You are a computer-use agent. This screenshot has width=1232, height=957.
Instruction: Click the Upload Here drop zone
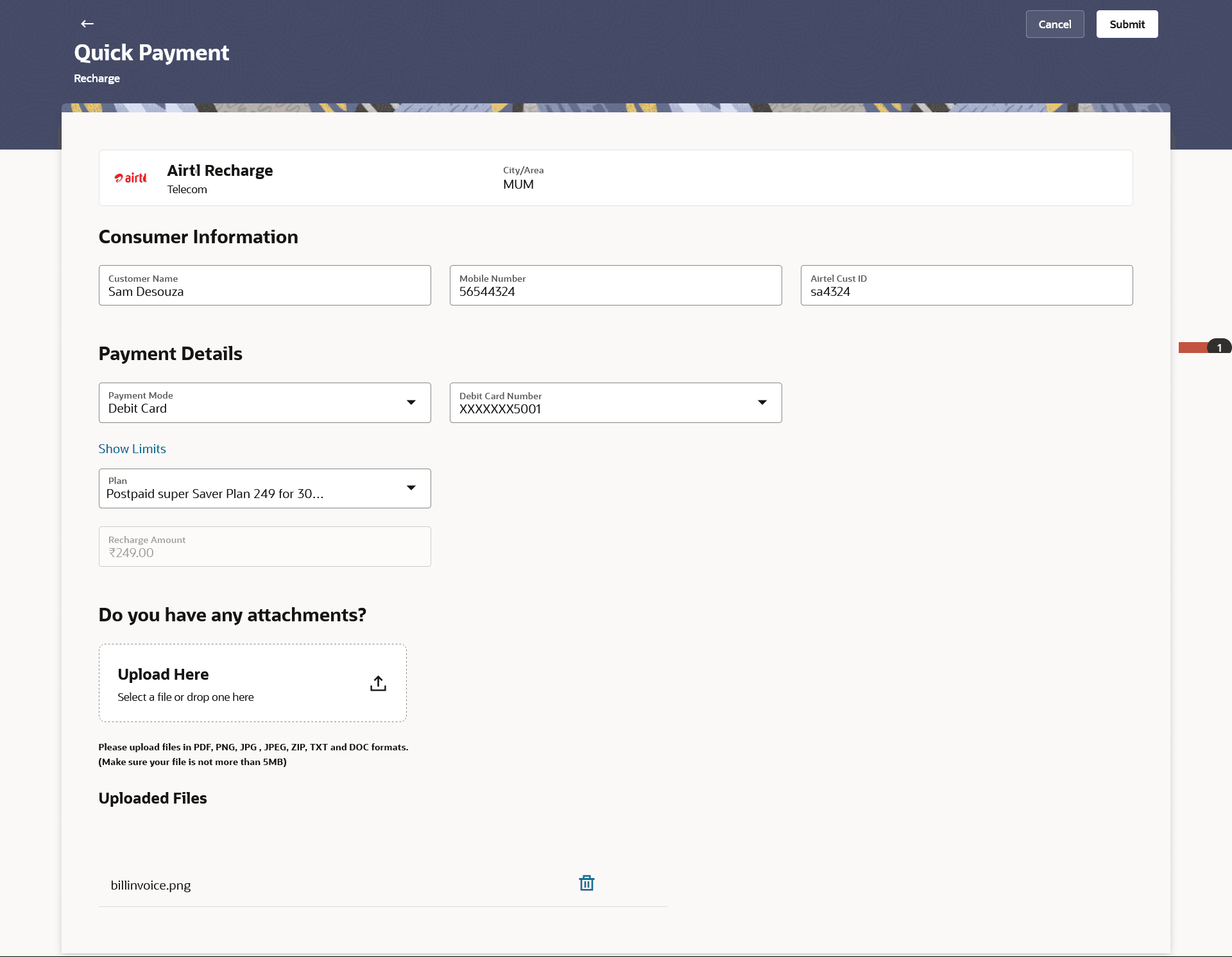(252, 683)
